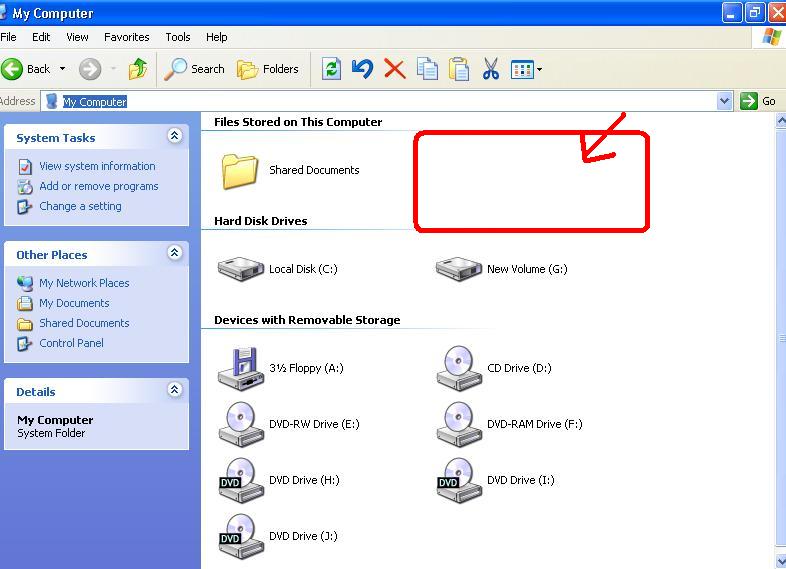Open My Documents link
Viewport: 786px width, 569px height.
(x=74, y=303)
